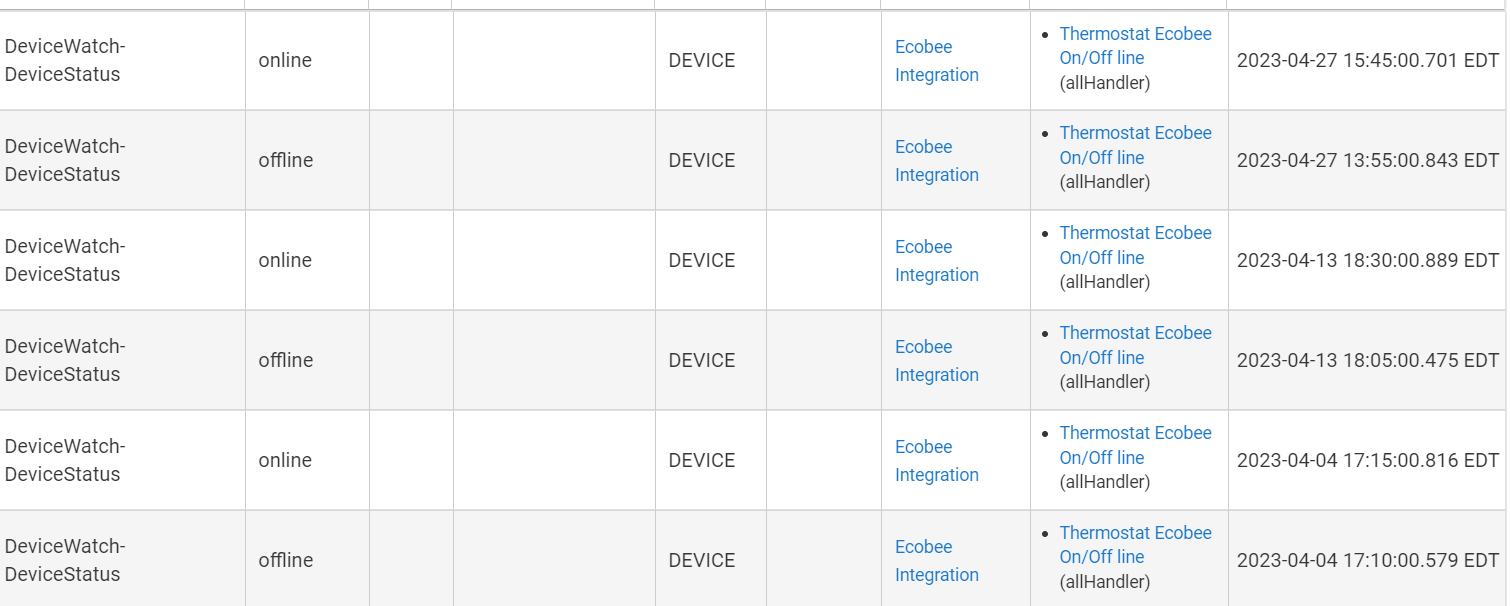Click DeviceWatch-DeviceStatus name in the 18:30:00.889 row
This screenshot has width=1510, height=606.
coord(65,260)
